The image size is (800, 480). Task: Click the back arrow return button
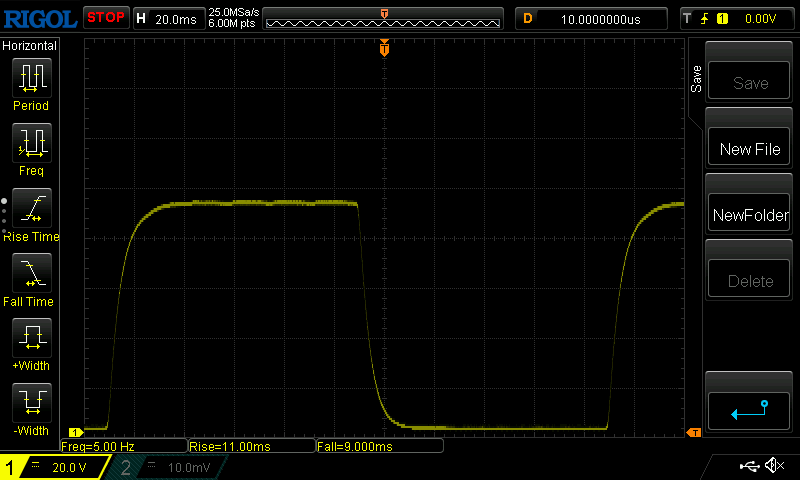749,409
